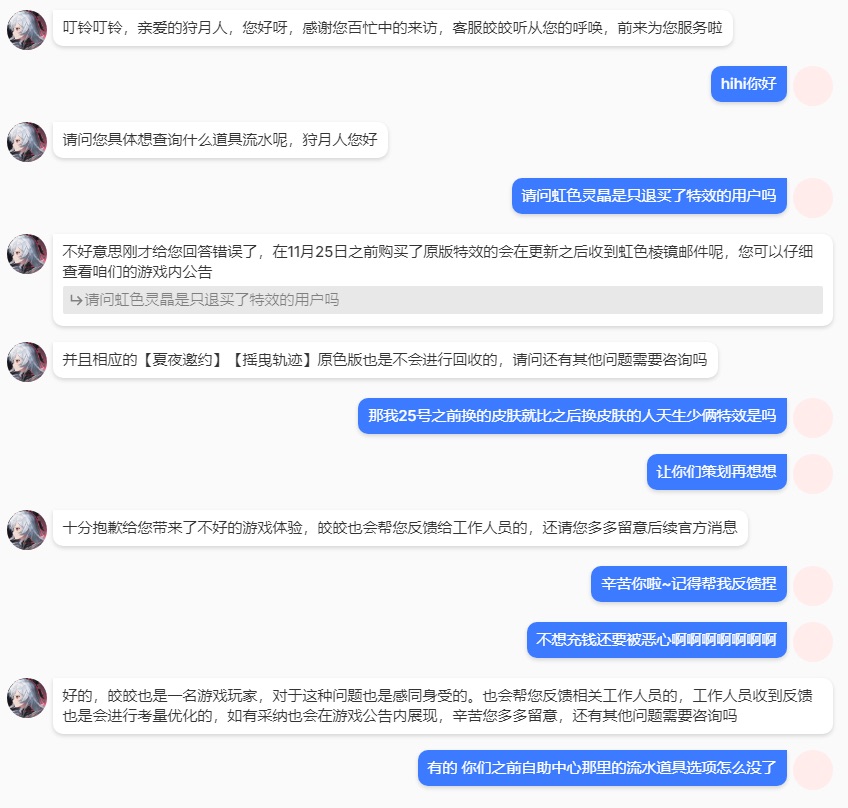This screenshot has height=808, width=848.
Task: Click the message '那我25号之前换的皮肤...'
Action: tap(572, 416)
